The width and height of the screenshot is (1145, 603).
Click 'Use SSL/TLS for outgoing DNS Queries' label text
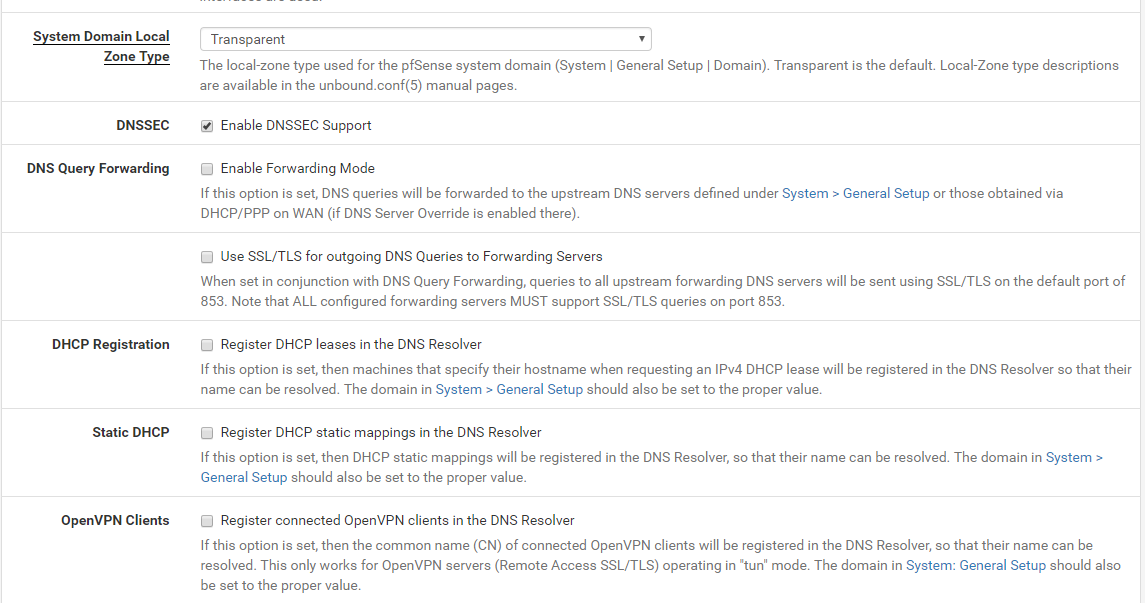click(411, 257)
